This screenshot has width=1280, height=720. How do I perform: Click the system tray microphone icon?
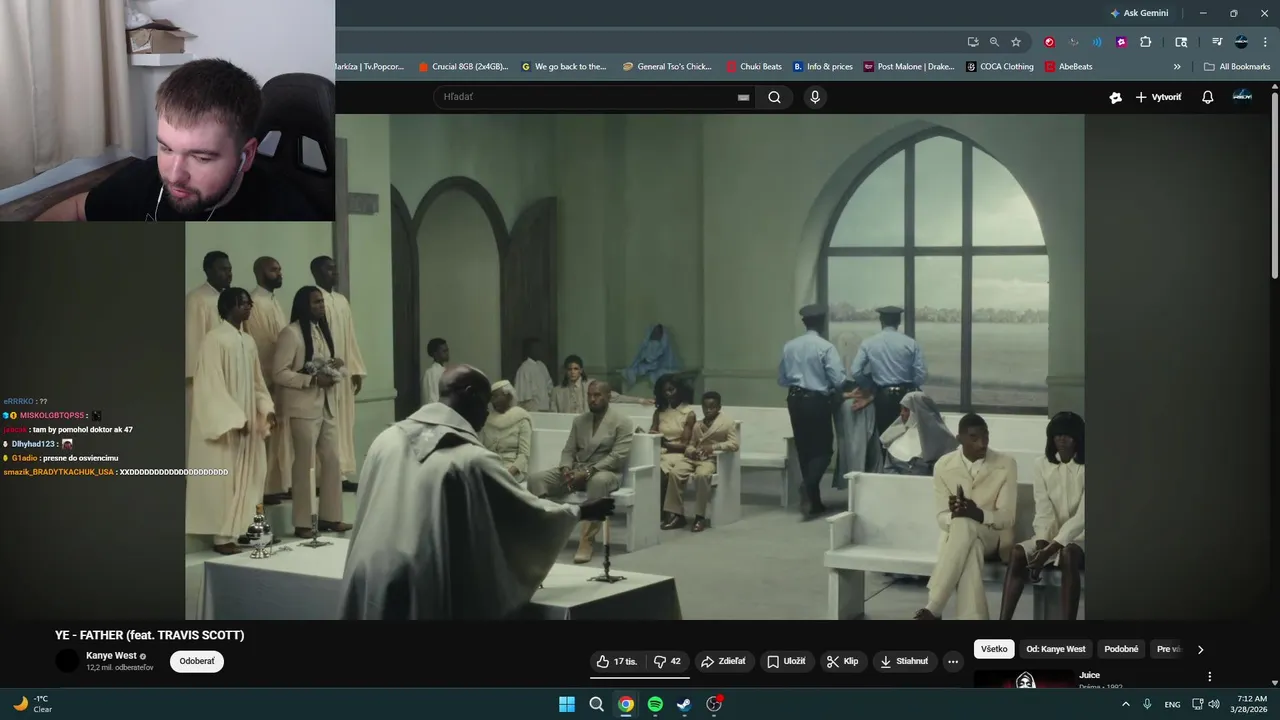click(1147, 704)
